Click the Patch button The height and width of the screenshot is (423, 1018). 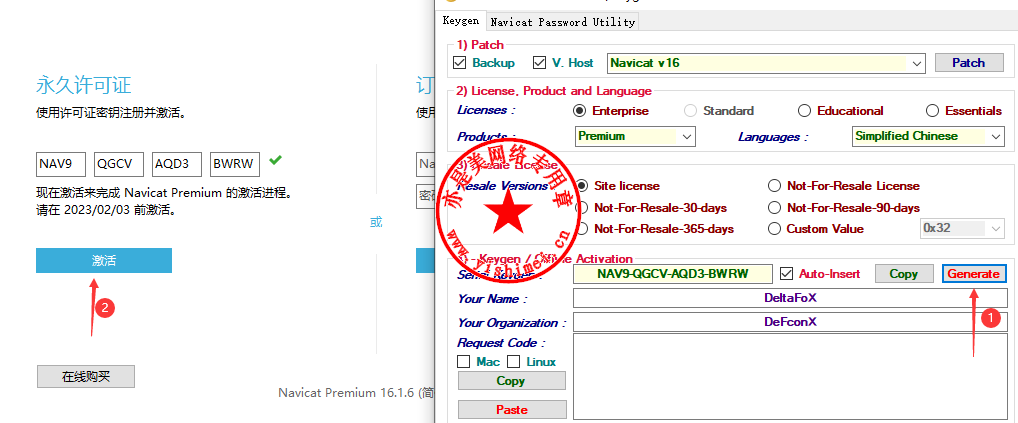pos(968,63)
